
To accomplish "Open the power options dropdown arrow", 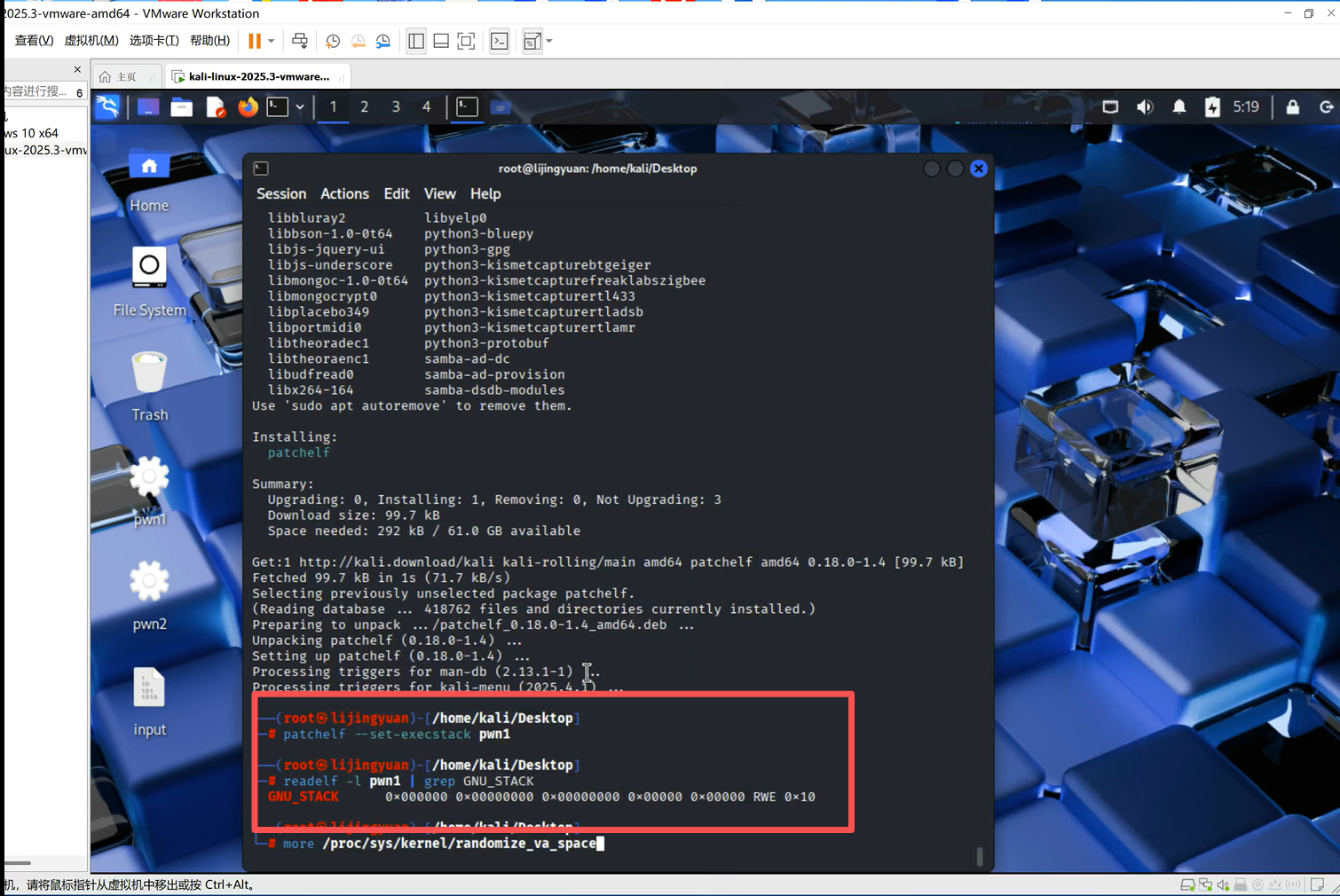I will 272,41.
